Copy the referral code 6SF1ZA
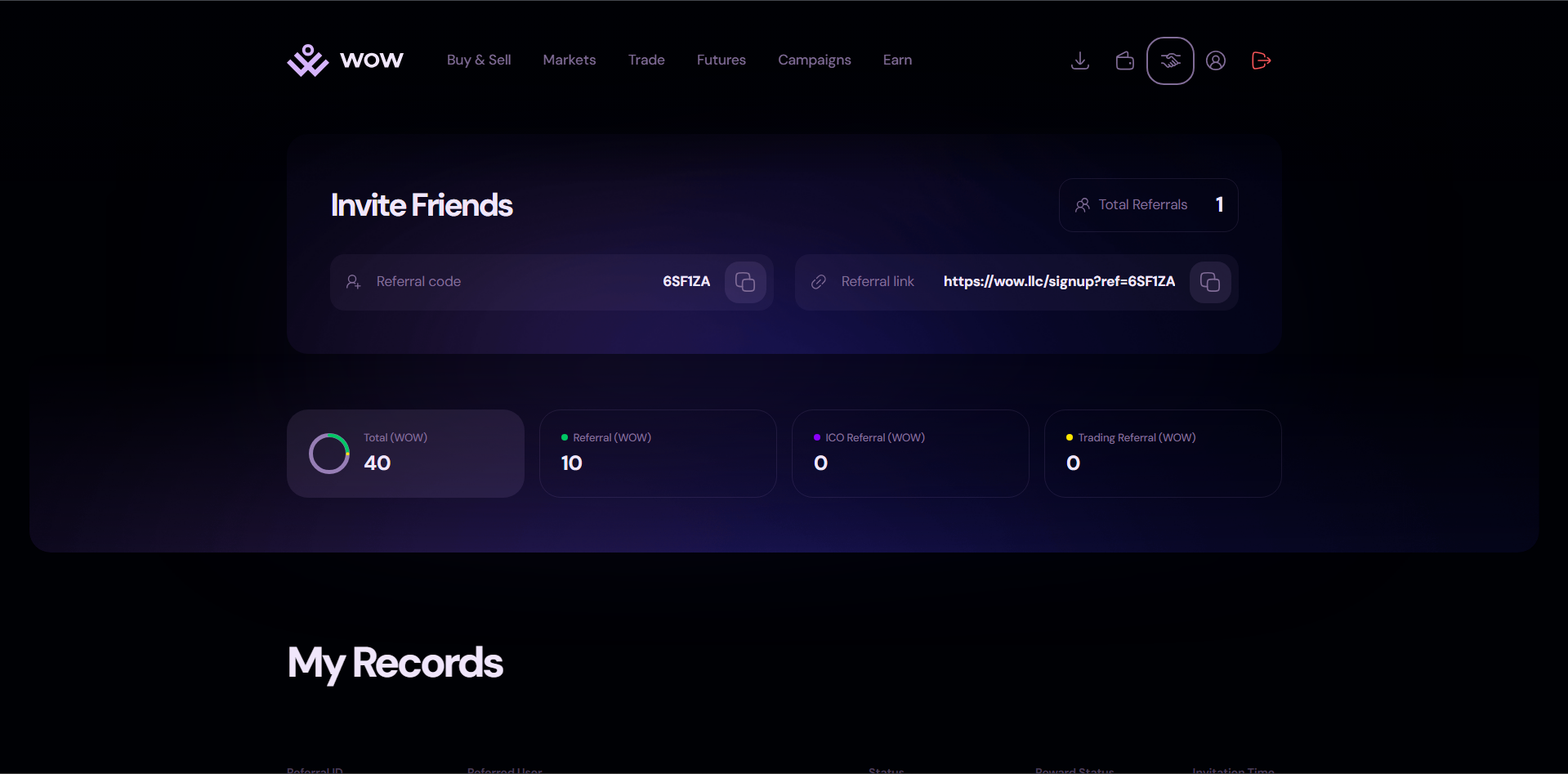This screenshot has height=774, width=1568. pyautogui.click(x=744, y=281)
